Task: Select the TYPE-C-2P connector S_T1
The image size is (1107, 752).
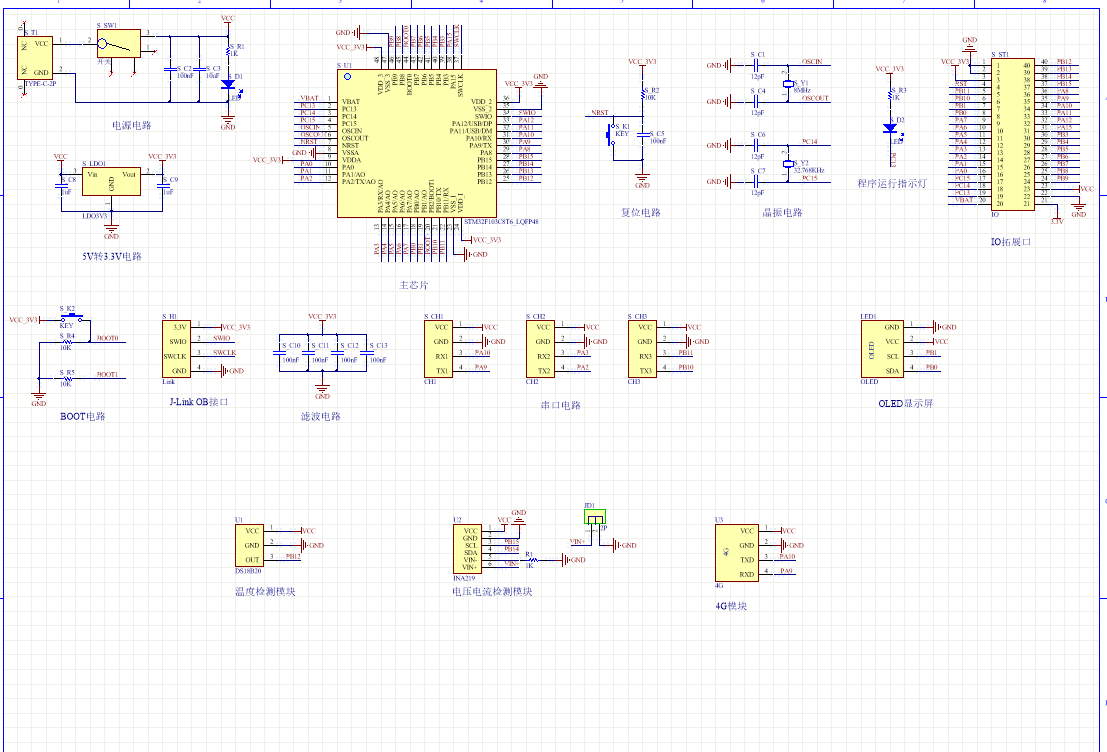Action: click(x=35, y=58)
